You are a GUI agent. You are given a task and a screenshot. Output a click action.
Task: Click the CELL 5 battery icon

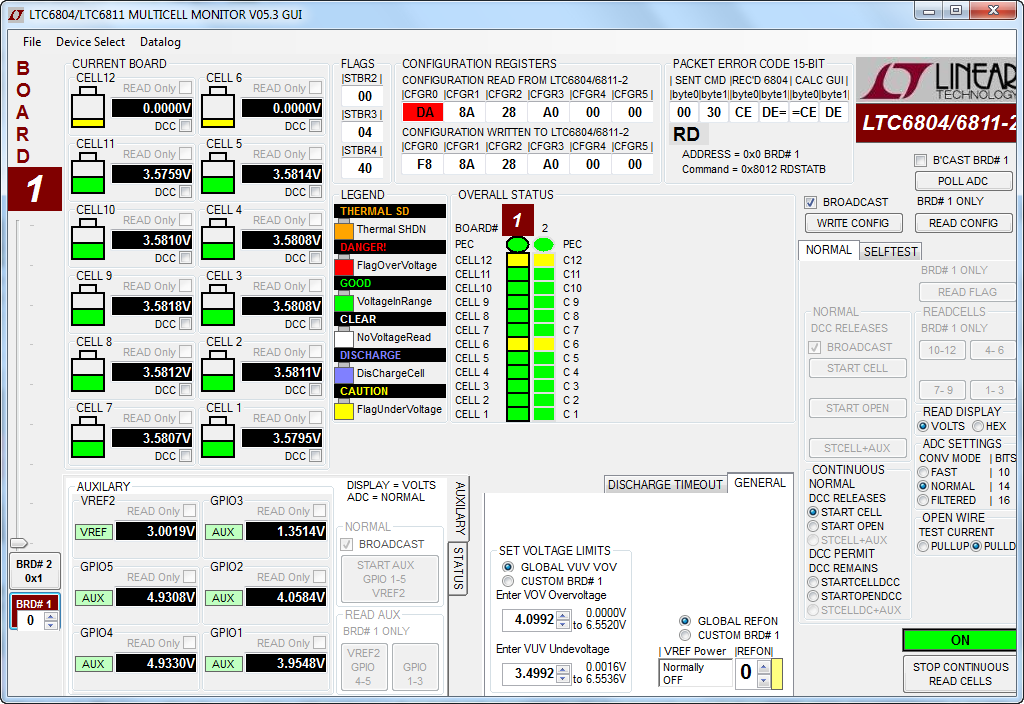pos(217,173)
